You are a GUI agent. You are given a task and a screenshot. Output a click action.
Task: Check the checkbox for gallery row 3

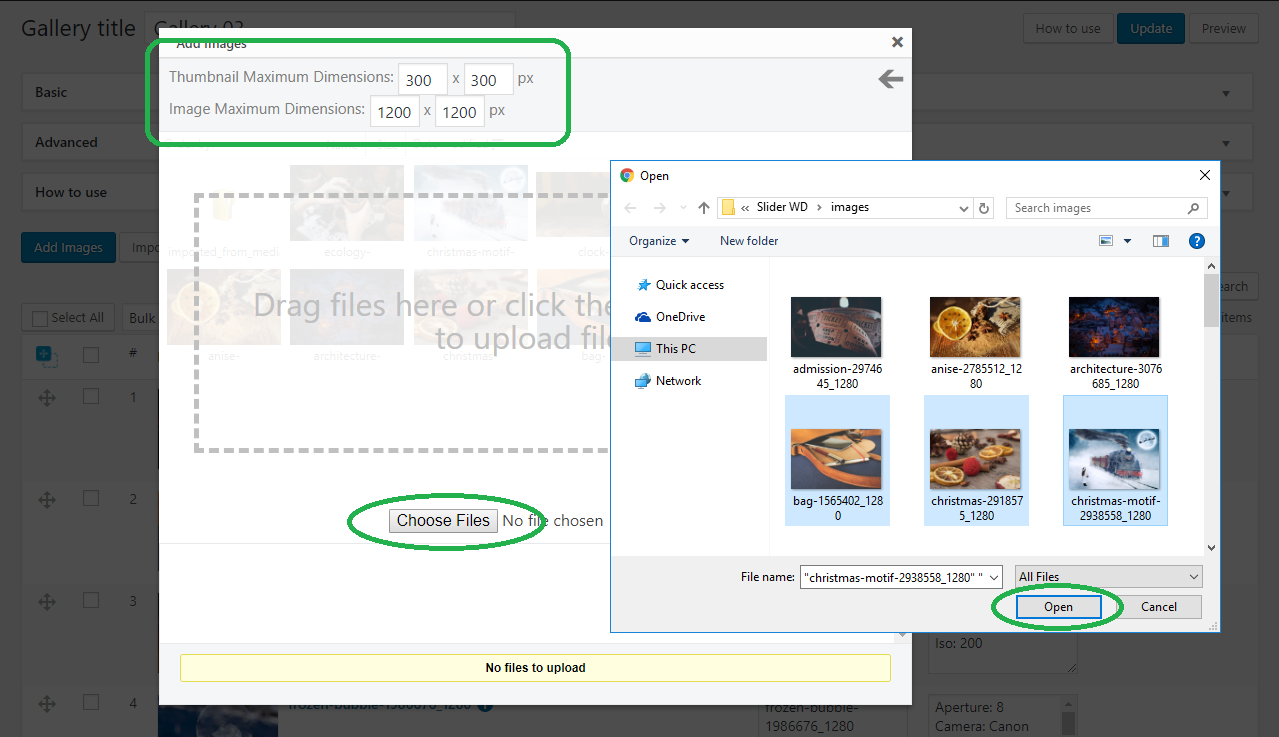(x=91, y=600)
